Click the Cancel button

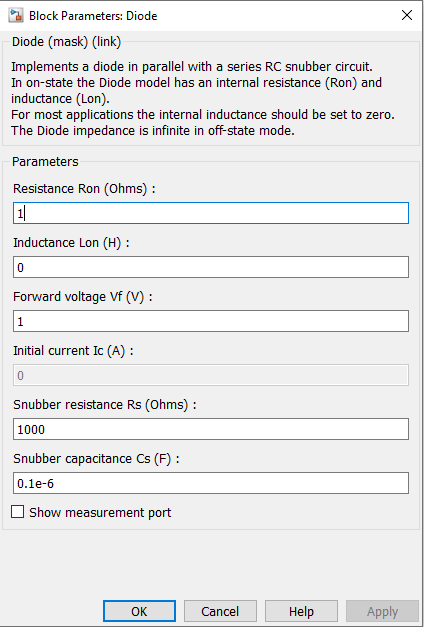click(x=220, y=611)
